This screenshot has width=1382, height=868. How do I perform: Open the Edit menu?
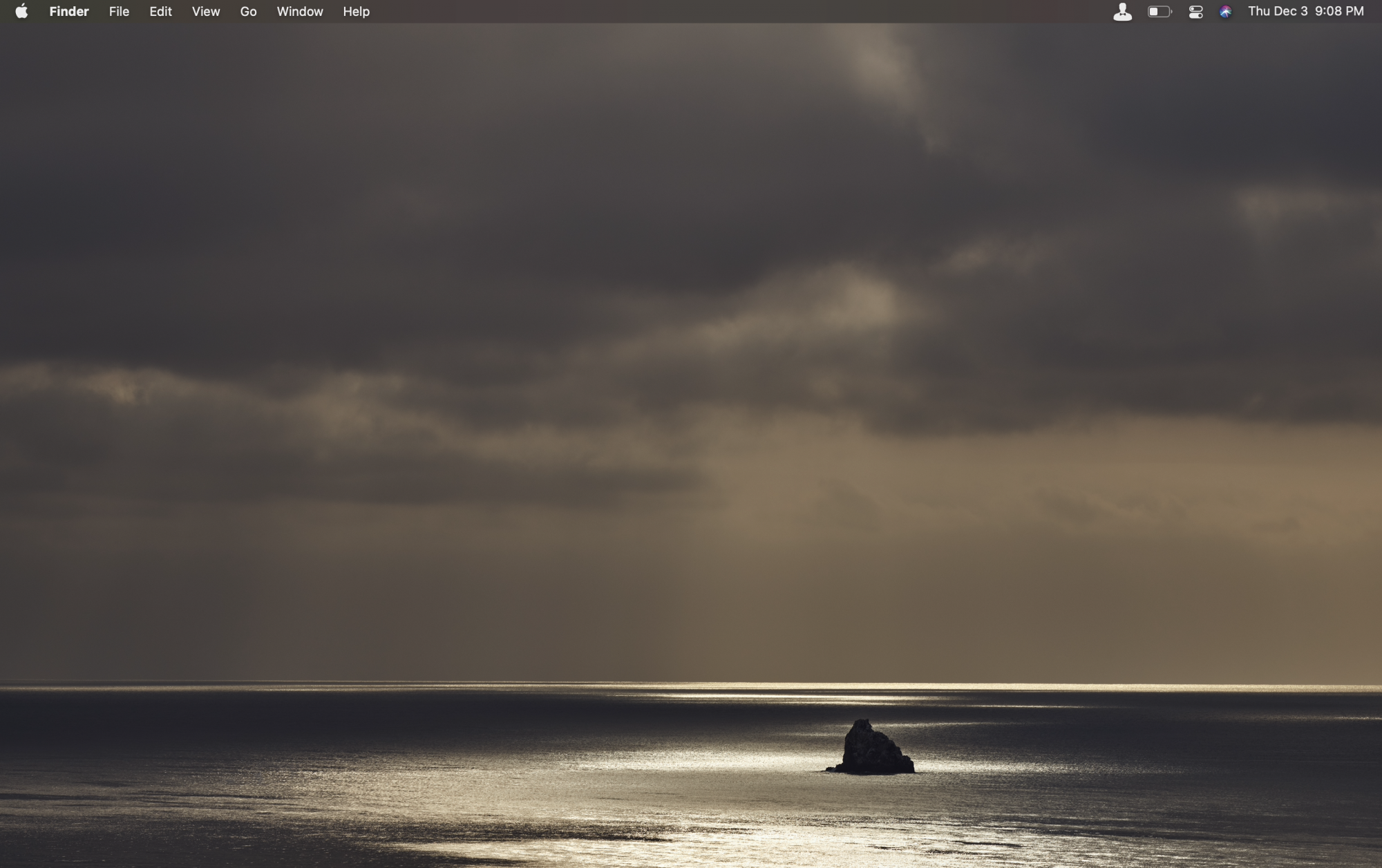point(160,12)
